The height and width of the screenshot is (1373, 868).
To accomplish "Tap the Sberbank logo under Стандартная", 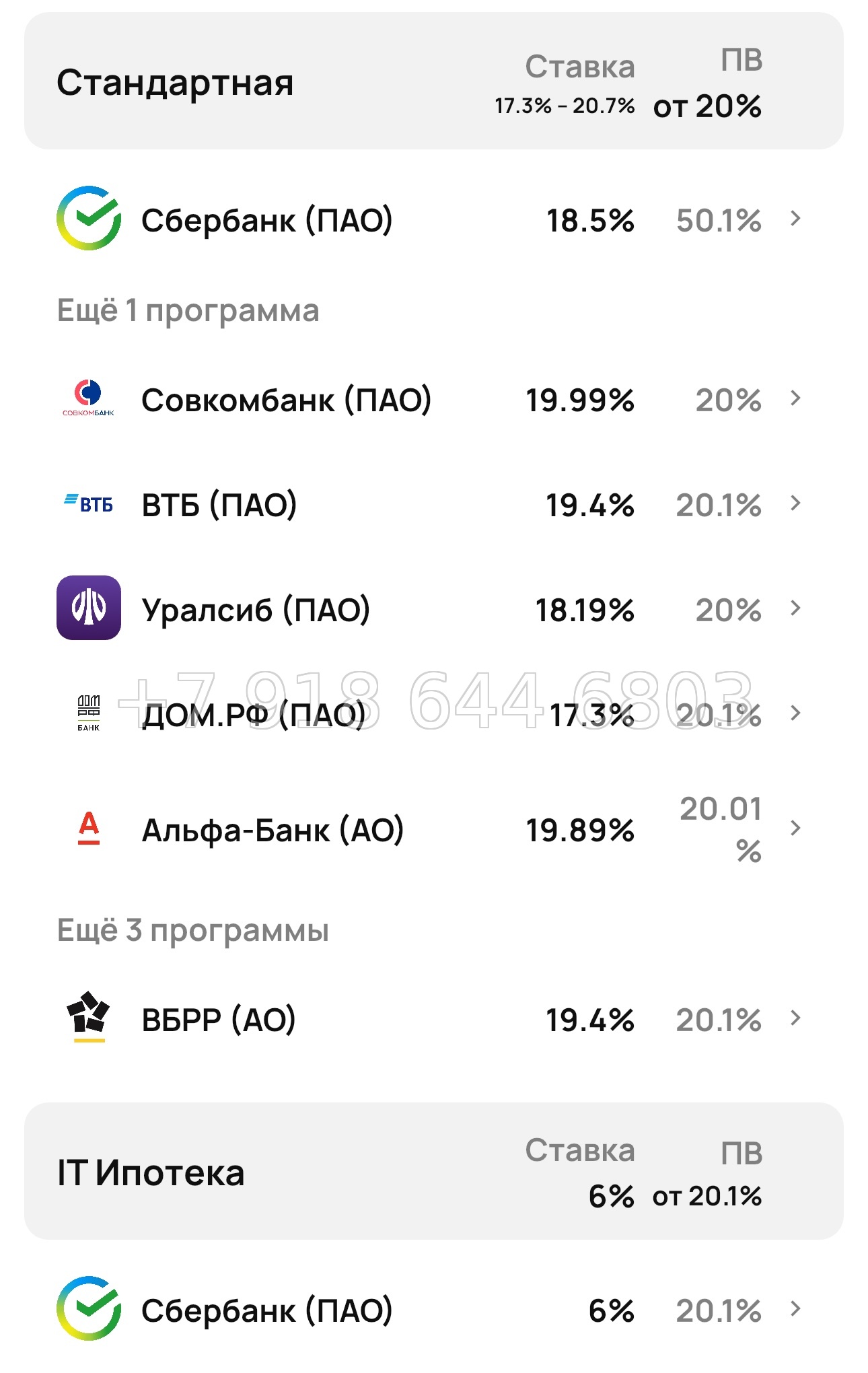I will (x=89, y=219).
